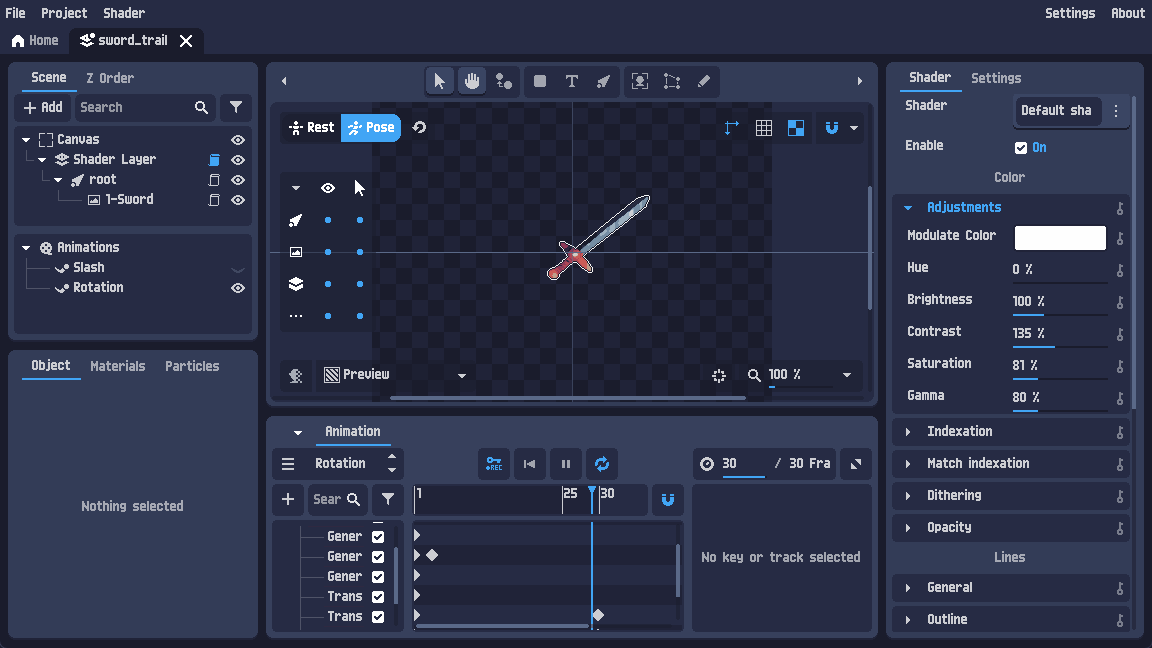Reset pose with the circular arrow icon
Screen dimensions: 1152x648
pyautogui.click(x=420, y=128)
